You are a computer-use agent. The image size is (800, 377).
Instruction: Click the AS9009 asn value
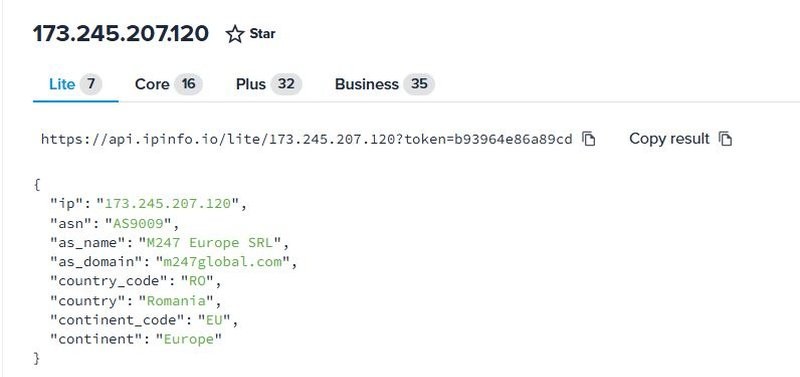(142, 223)
